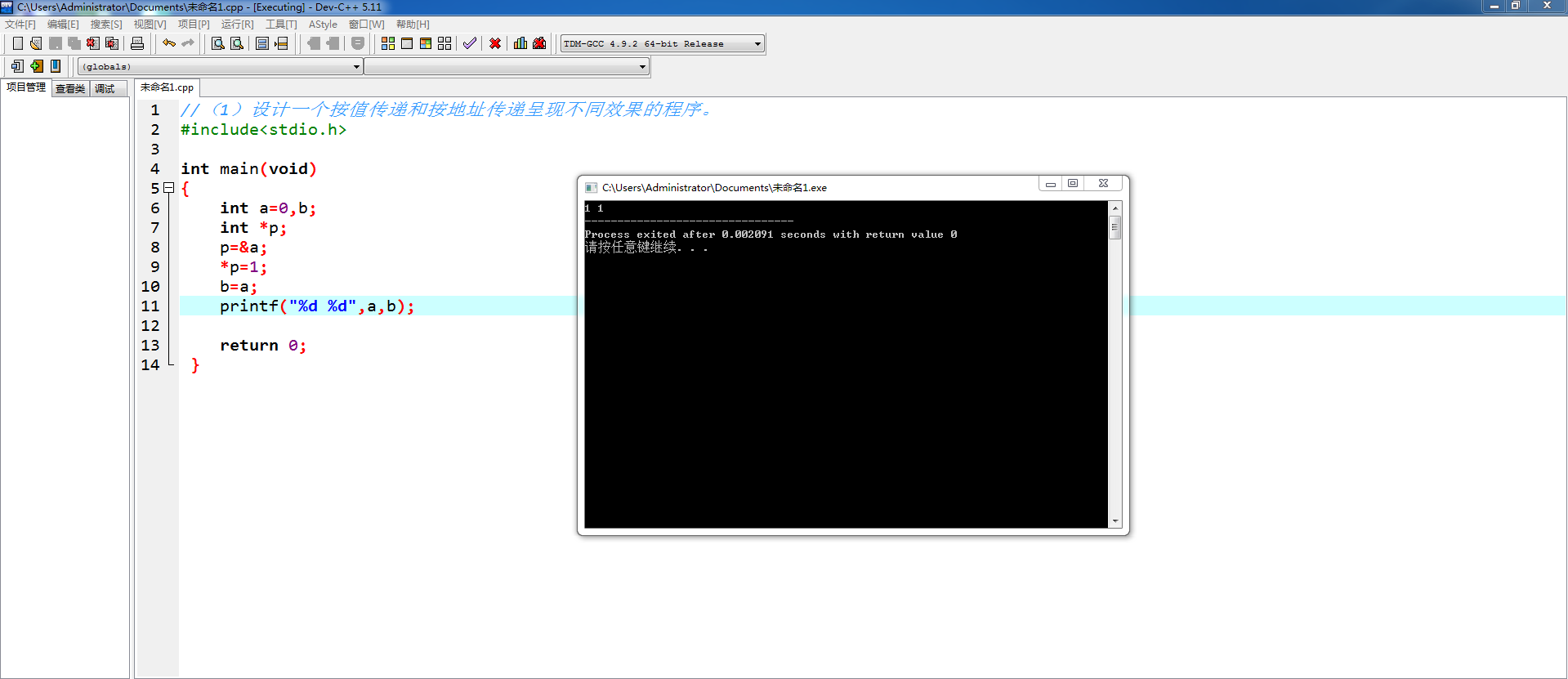1568x679 pixels.
Task: Click the grayed Forward navigation icon
Action: point(333,43)
